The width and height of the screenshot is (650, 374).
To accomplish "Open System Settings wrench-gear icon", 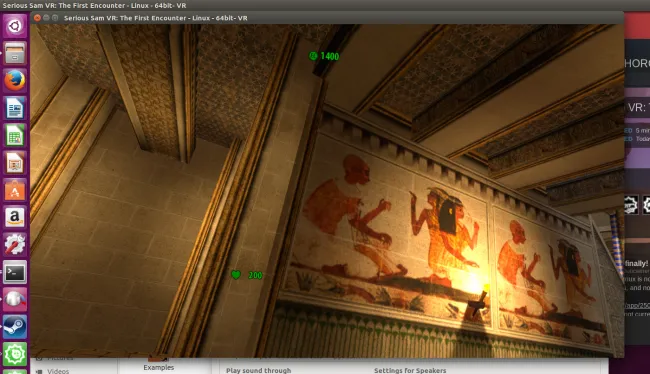I will pyautogui.click(x=15, y=245).
